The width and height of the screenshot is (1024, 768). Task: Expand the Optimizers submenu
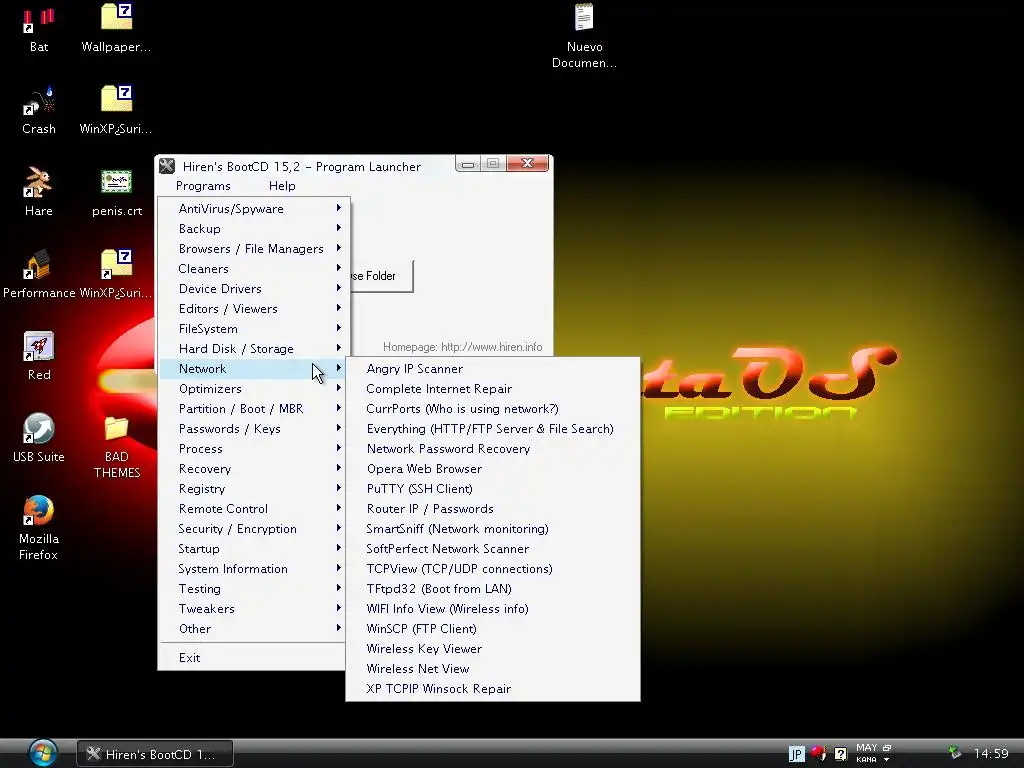coord(254,389)
